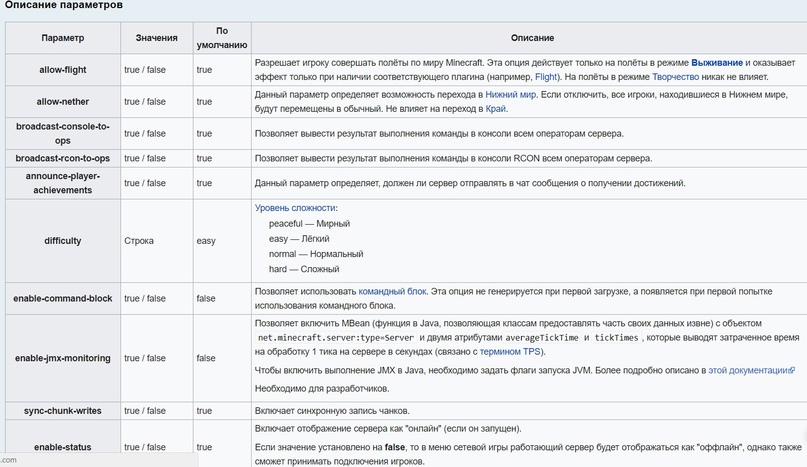Select the sync-chunk-writes parameter name
Viewport: 807px width, 467px height.
(63, 411)
